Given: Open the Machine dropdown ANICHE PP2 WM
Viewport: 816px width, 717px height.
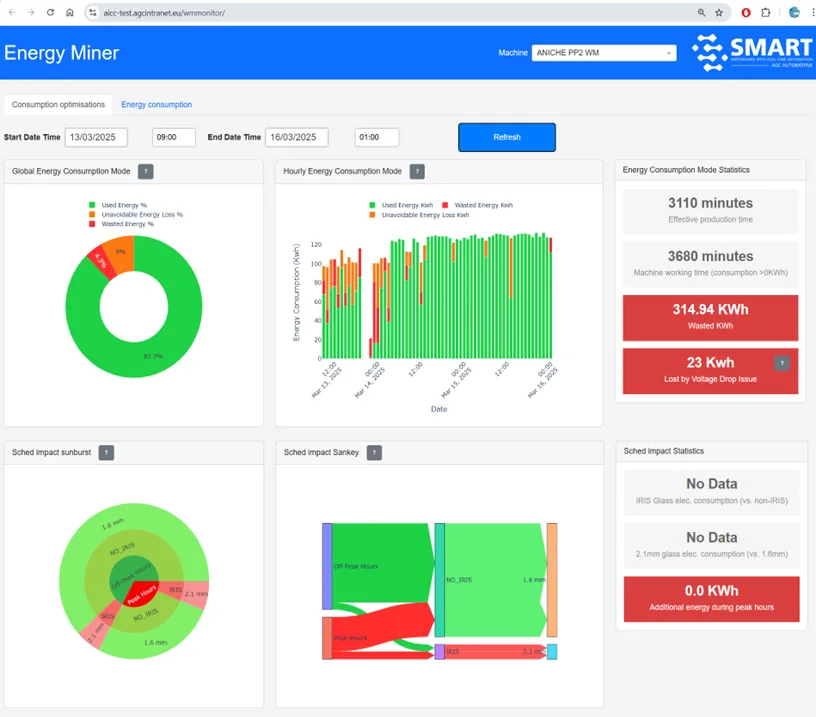Looking at the screenshot, I should 604,53.
